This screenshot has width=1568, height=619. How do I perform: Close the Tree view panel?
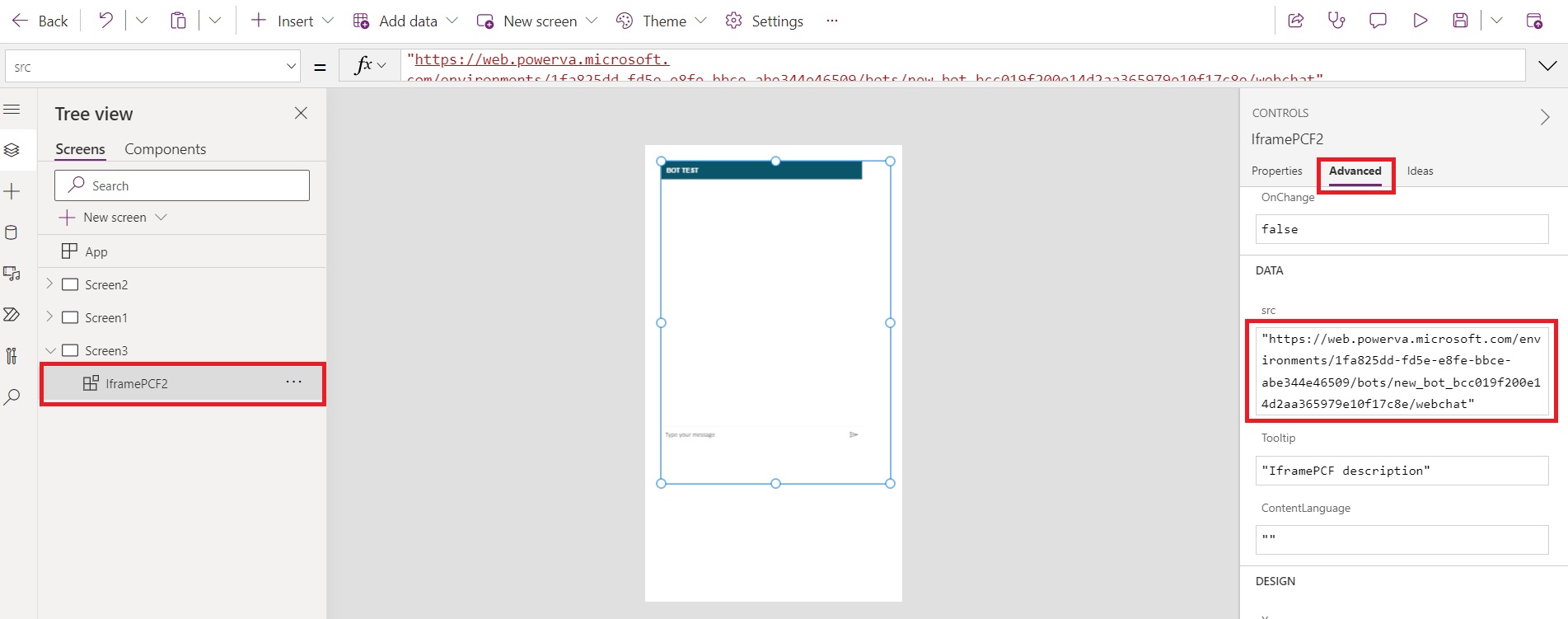click(301, 114)
